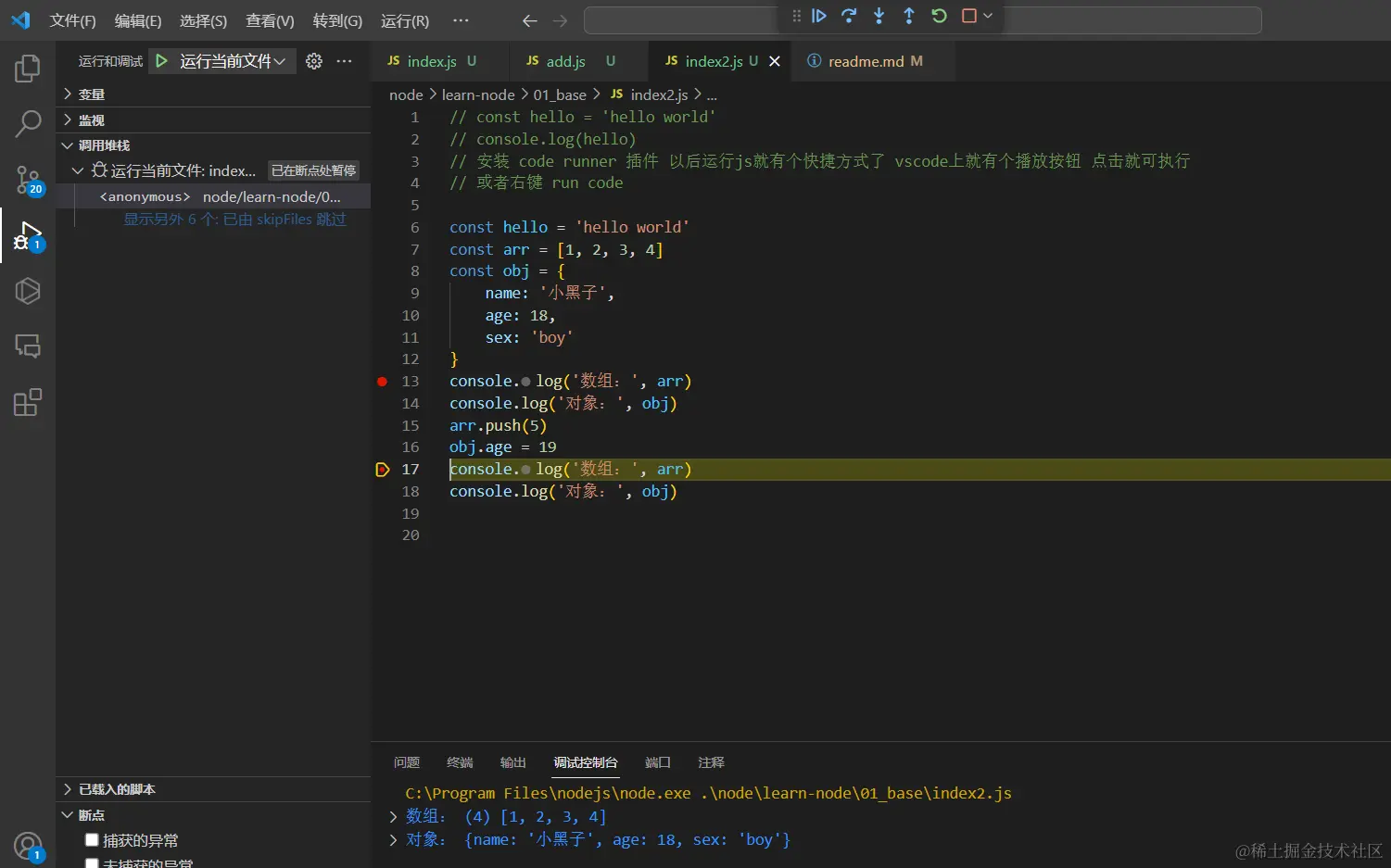
Task: Click the node breadcrumb segment
Action: (x=406, y=94)
